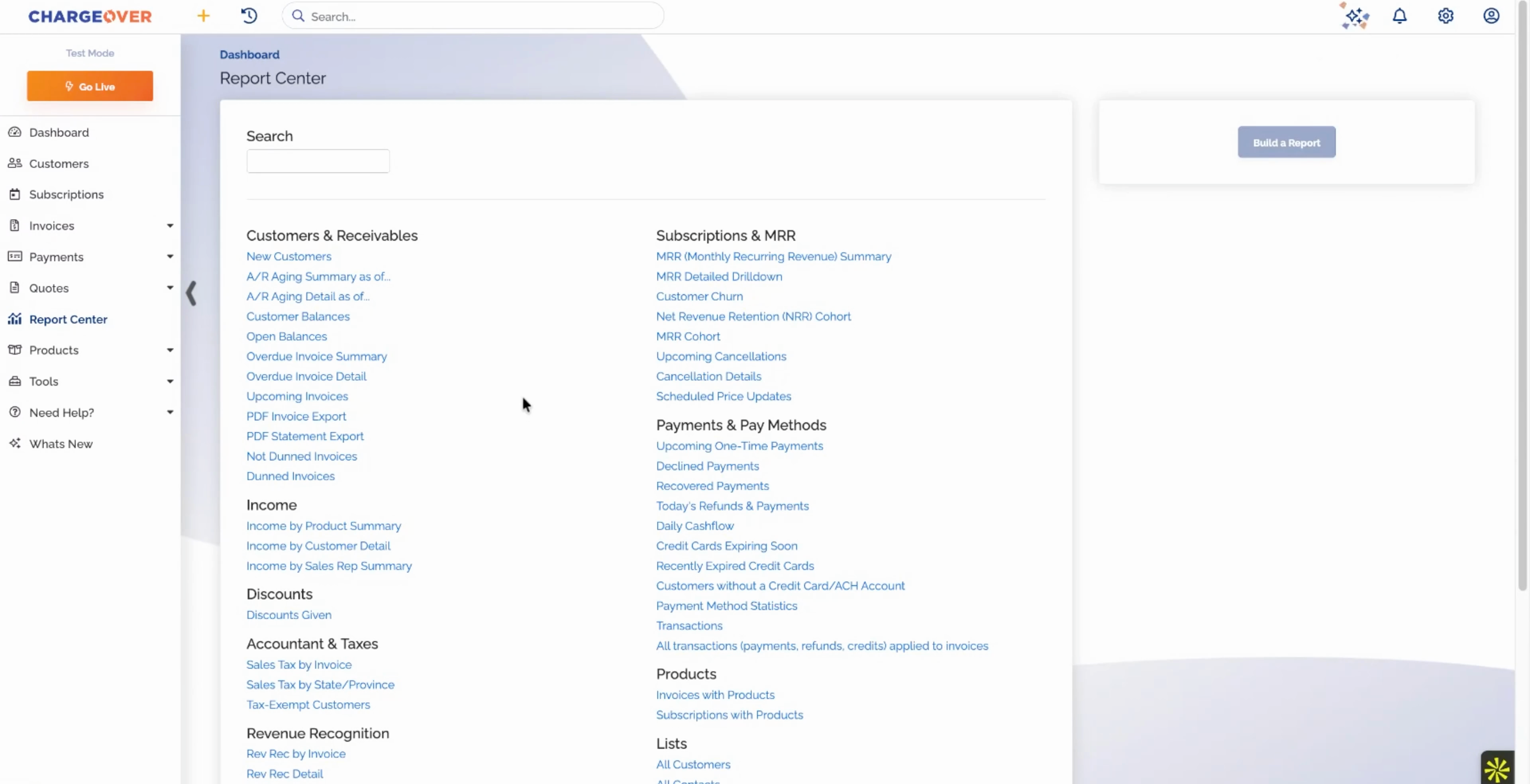Screen dimensions: 1530x784
Task: Click the Report Center chart icon
Action: click(x=15, y=319)
